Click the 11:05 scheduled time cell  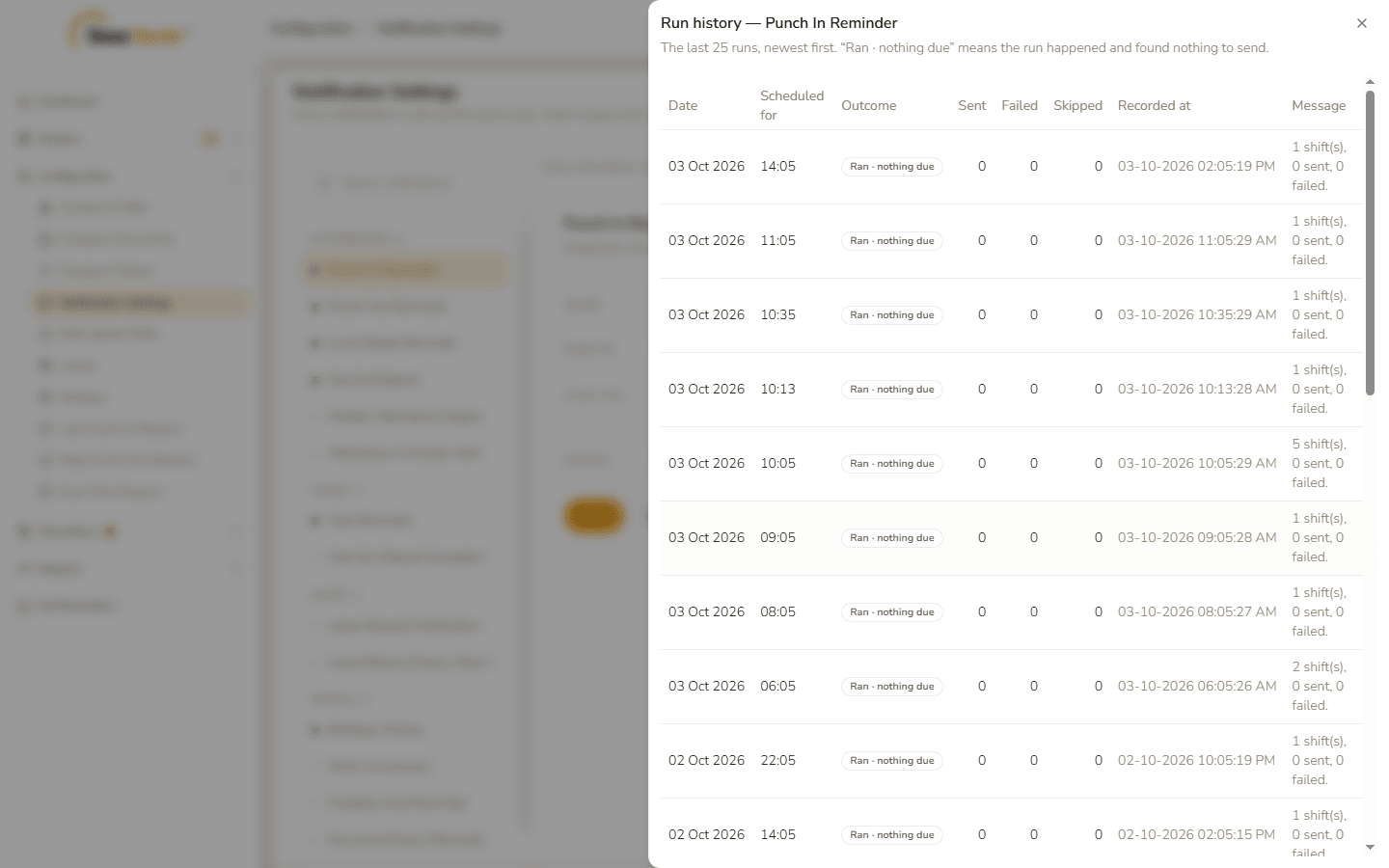coord(778,240)
